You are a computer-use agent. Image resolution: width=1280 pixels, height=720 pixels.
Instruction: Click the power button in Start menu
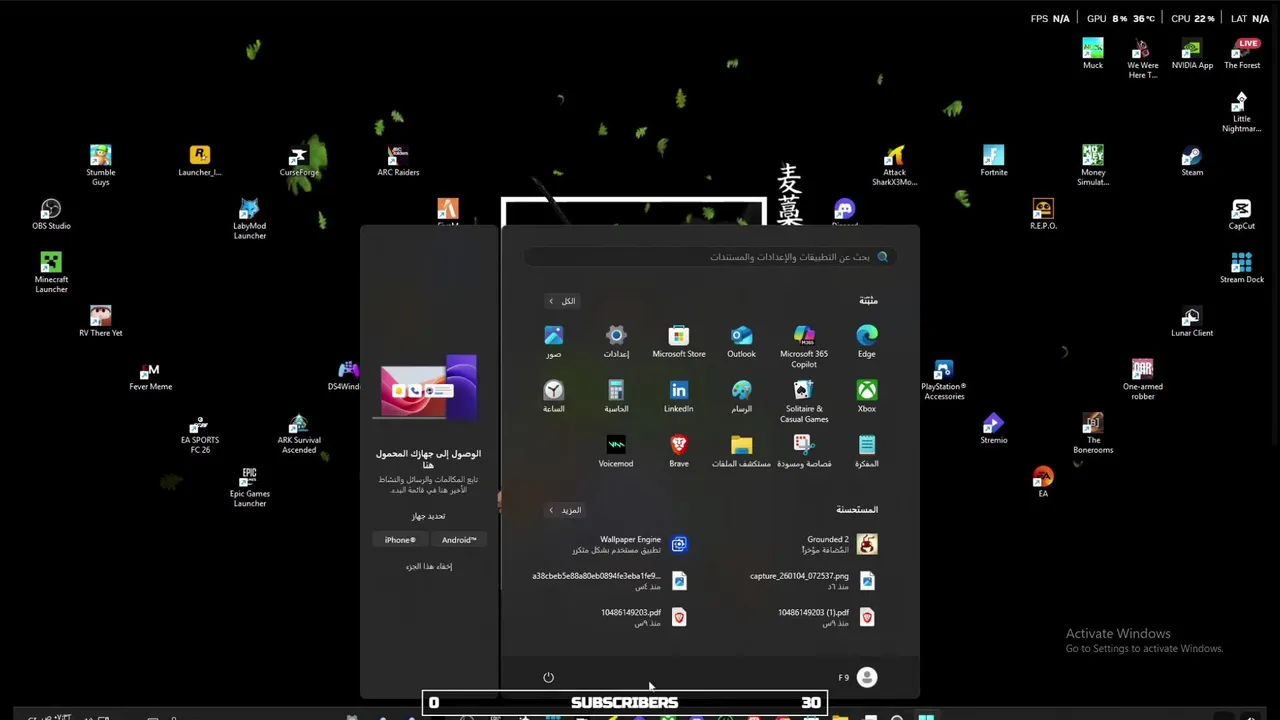[548, 677]
